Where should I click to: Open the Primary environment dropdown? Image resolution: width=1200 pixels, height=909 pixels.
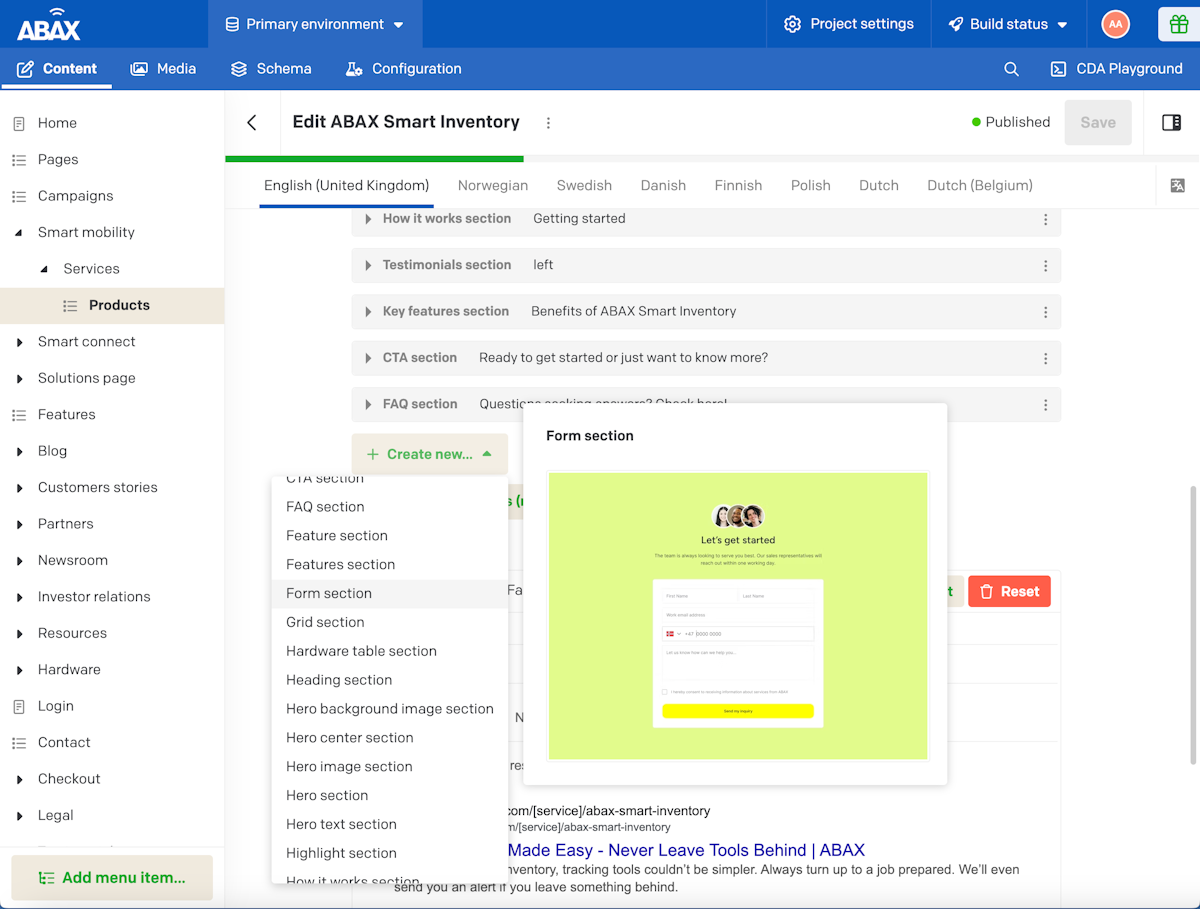[315, 24]
